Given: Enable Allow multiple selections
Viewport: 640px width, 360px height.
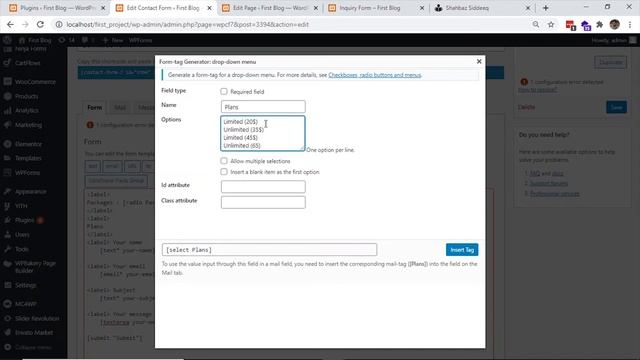Looking at the screenshot, I should pyautogui.click(x=224, y=161).
